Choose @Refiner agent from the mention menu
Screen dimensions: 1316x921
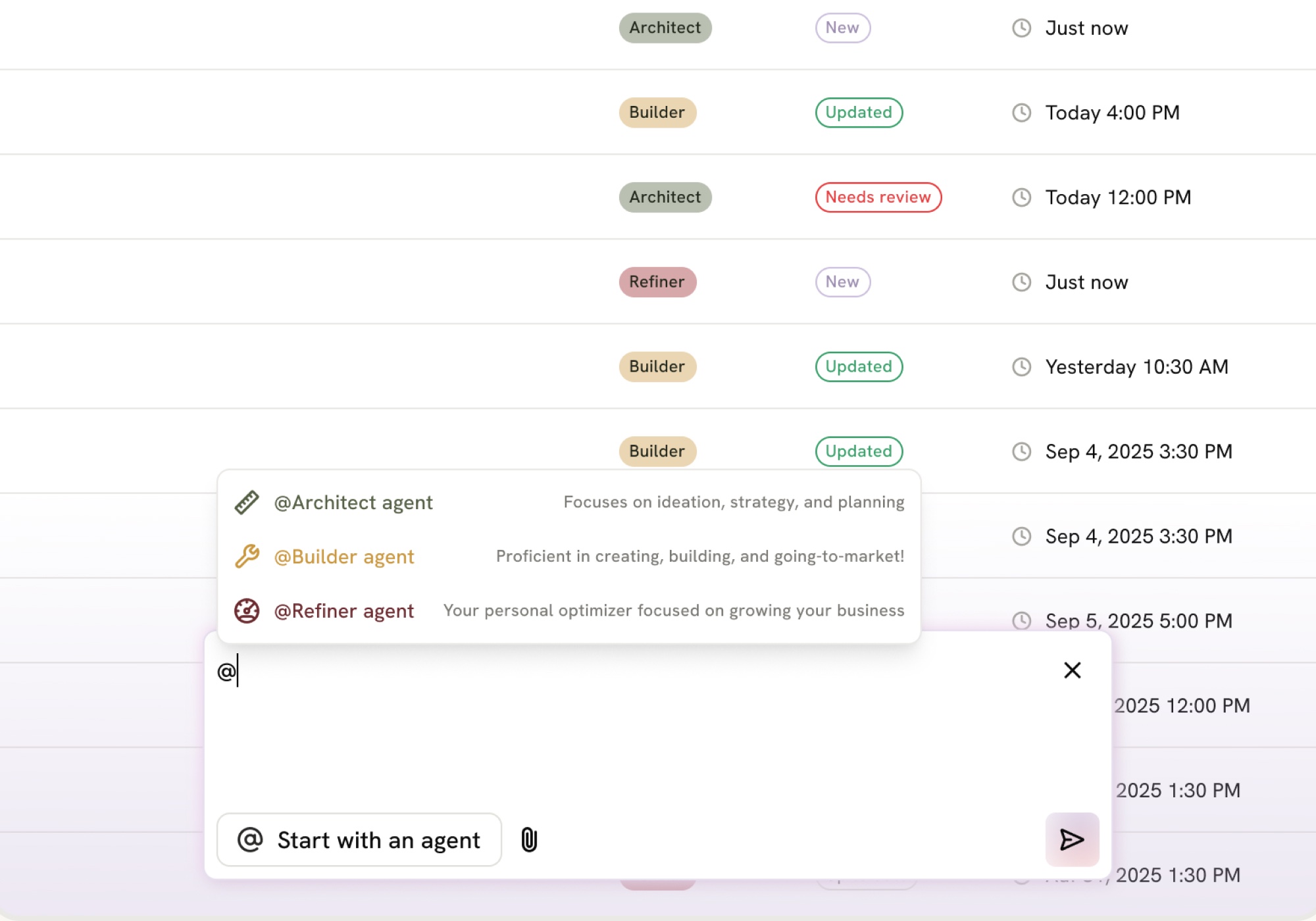click(344, 611)
